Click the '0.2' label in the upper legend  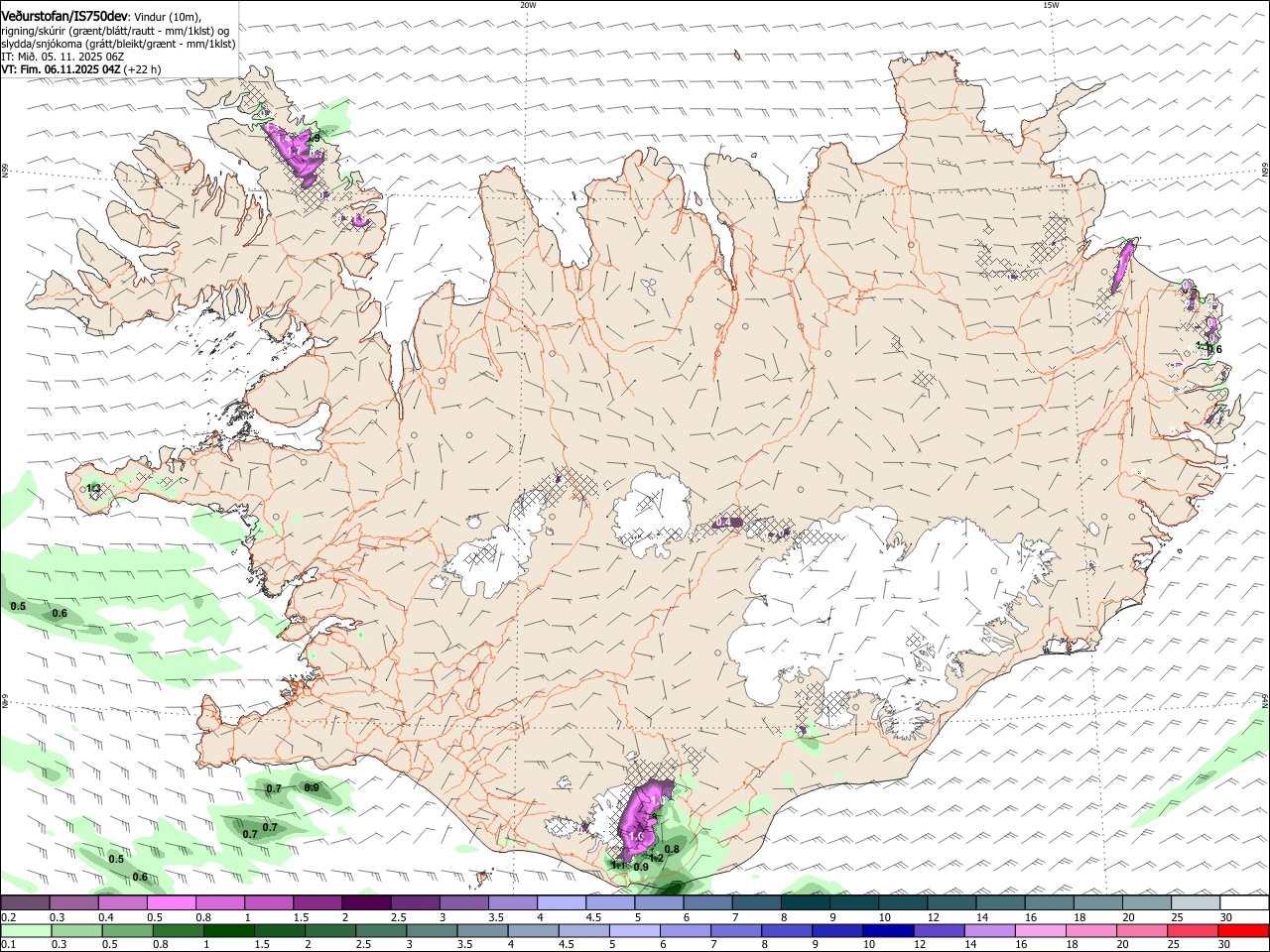[x=9, y=917]
